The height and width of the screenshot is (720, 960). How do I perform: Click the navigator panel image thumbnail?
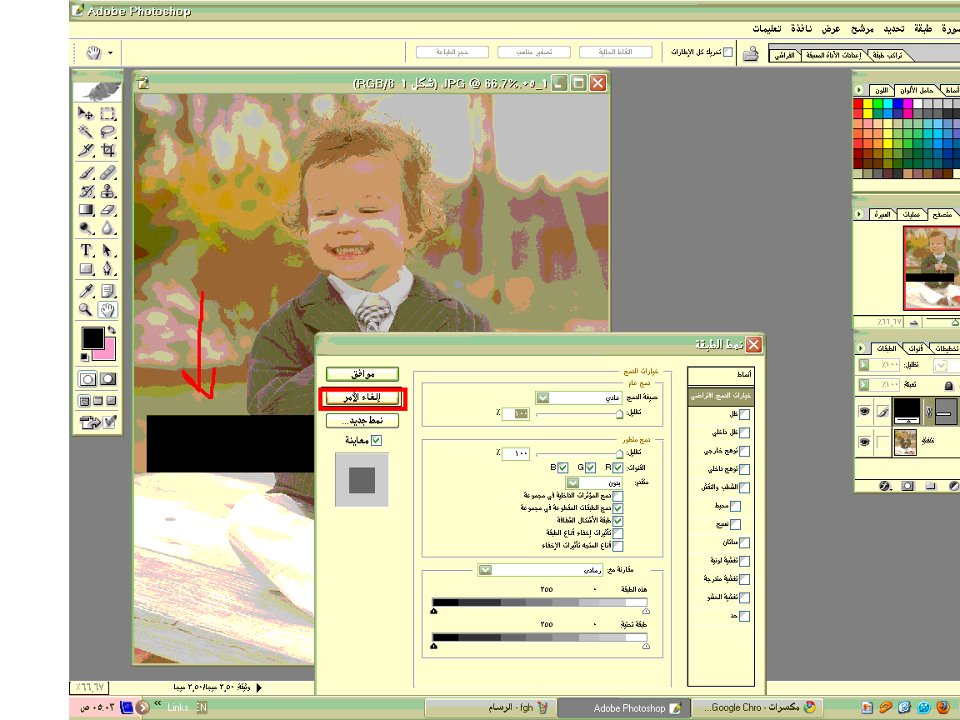pos(931,266)
